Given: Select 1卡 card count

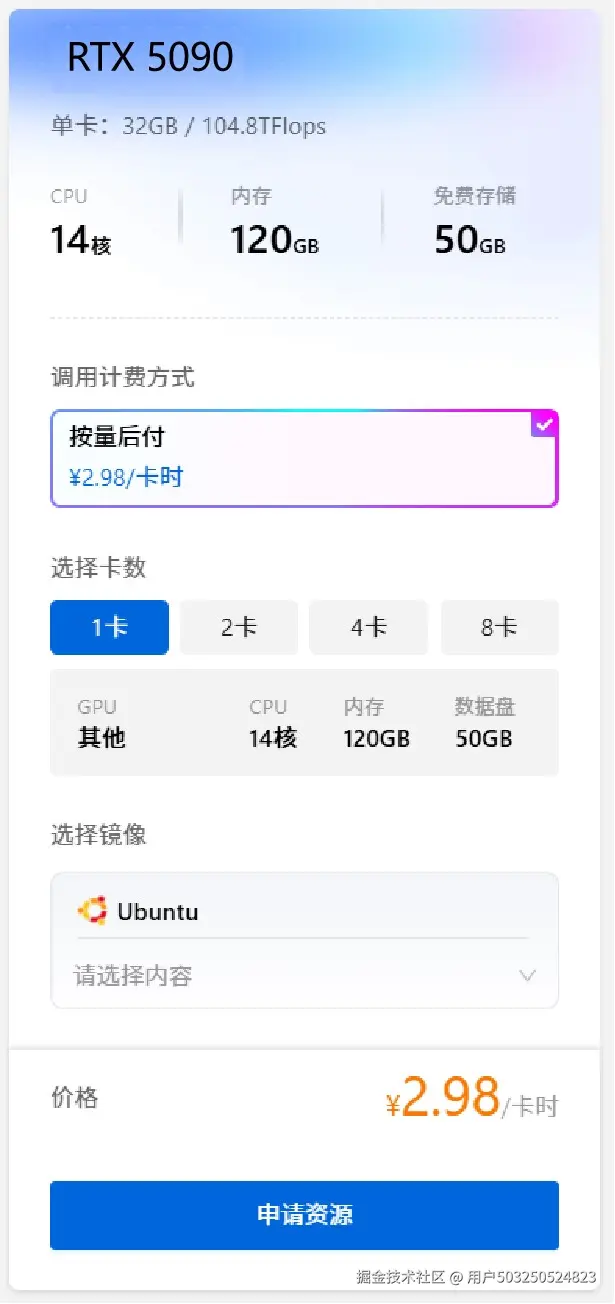Looking at the screenshot, I should [109, 627].
